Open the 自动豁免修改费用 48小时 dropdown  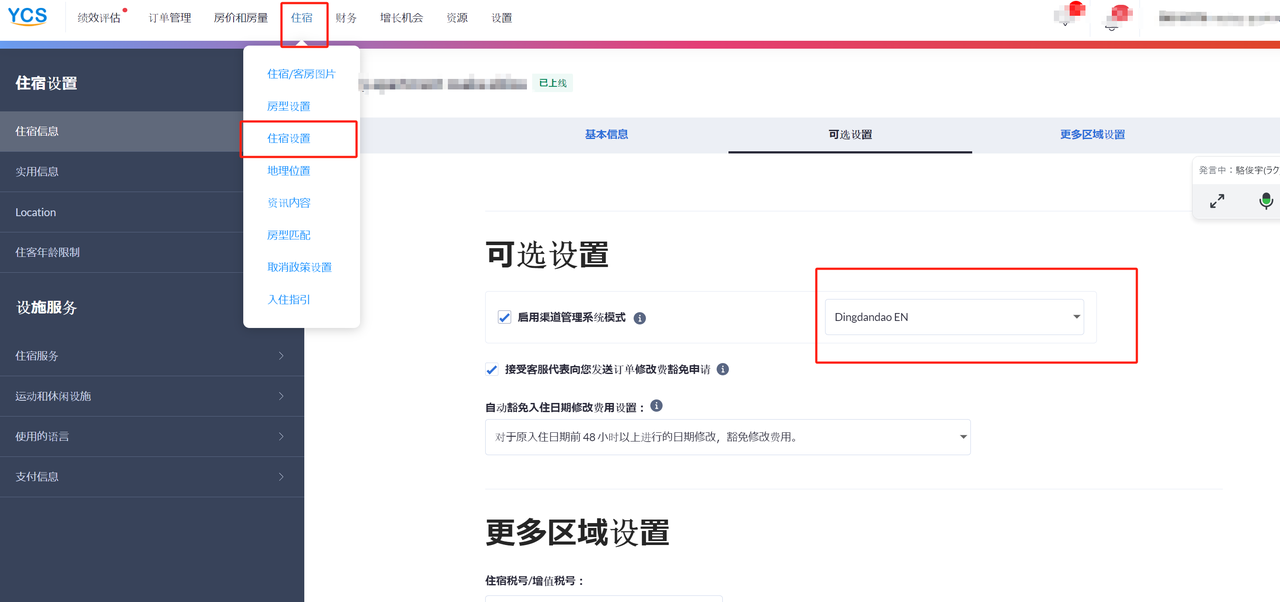click(x=727, y=437)
